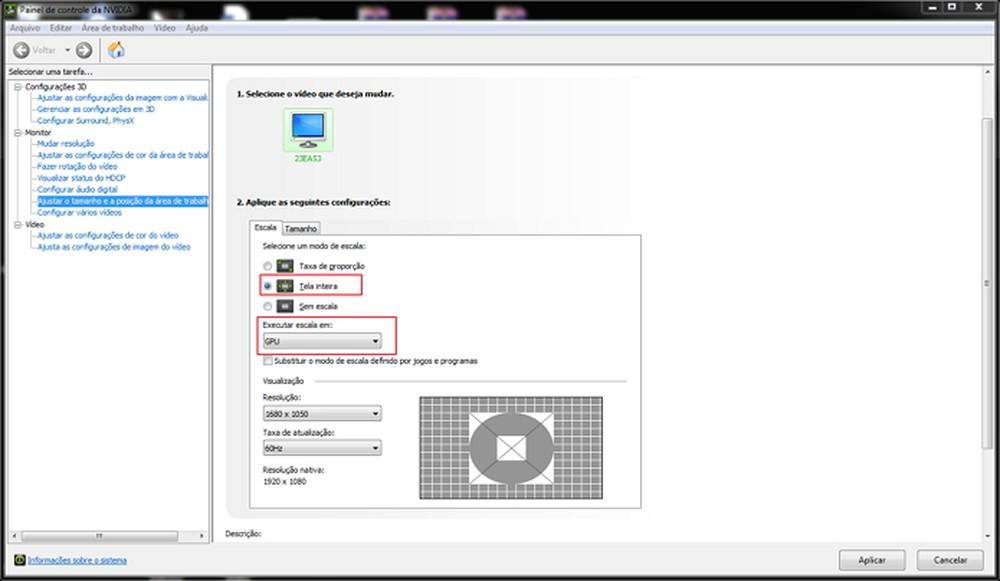Maximize the NVIDIA control panel window
This screenshot has width=1000, height=581.
pos(952,8)
